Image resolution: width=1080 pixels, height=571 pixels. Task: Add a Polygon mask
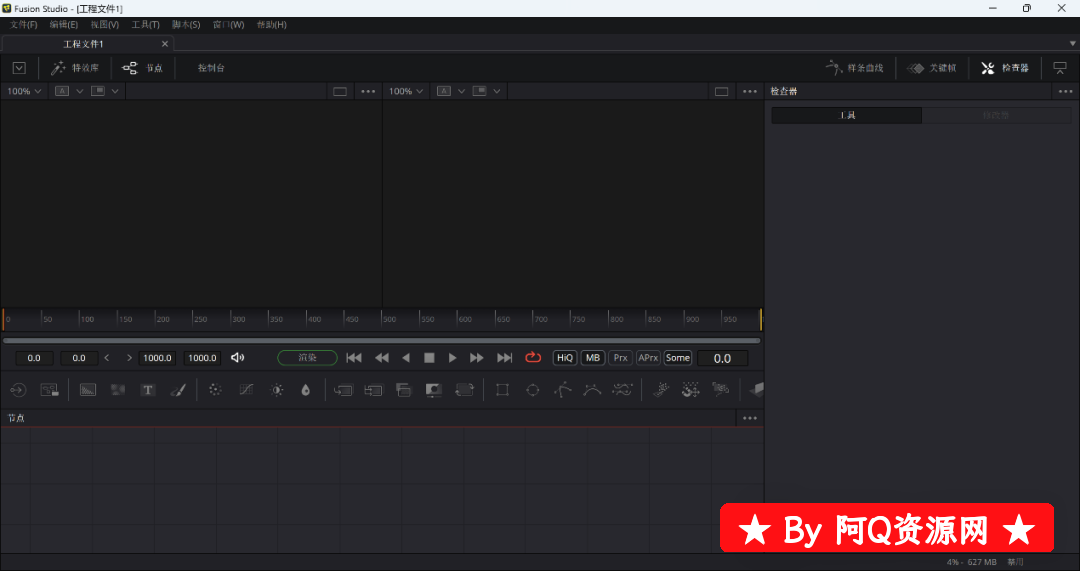(x=563, y=390)
